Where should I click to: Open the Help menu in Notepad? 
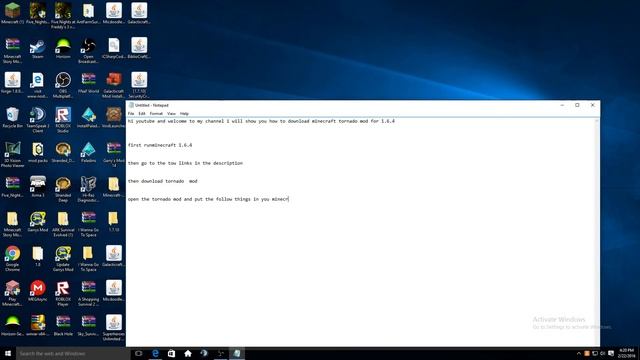[184, 113]
